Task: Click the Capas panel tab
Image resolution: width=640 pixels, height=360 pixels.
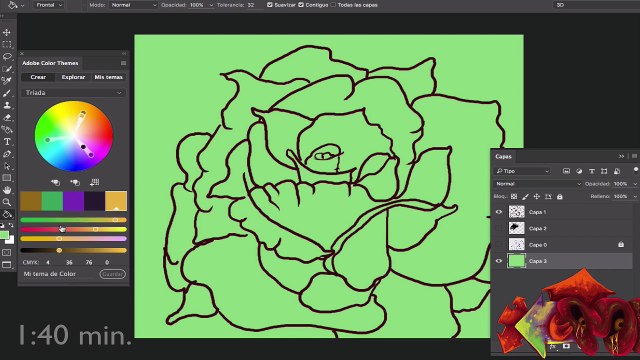Action: pos(503,156)
